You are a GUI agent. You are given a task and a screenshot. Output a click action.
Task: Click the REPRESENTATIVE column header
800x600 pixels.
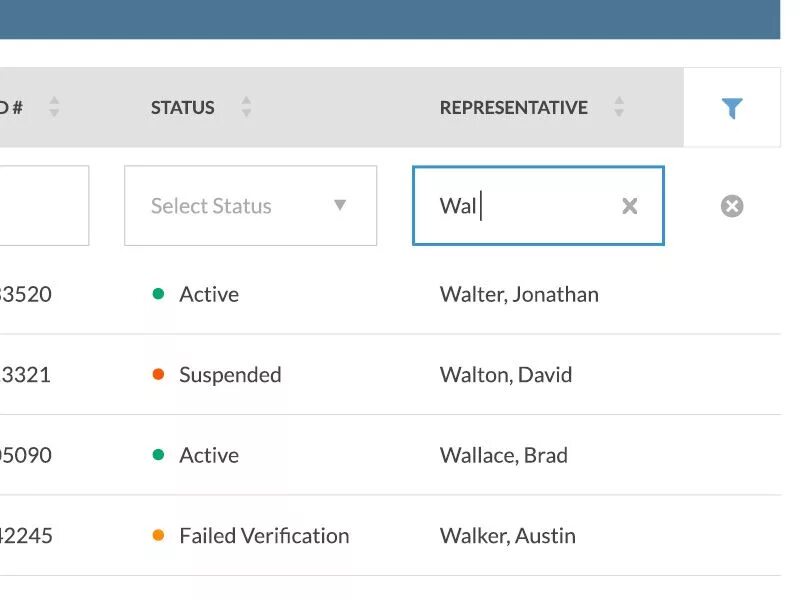pyautogui.click(x=514, y=108)
